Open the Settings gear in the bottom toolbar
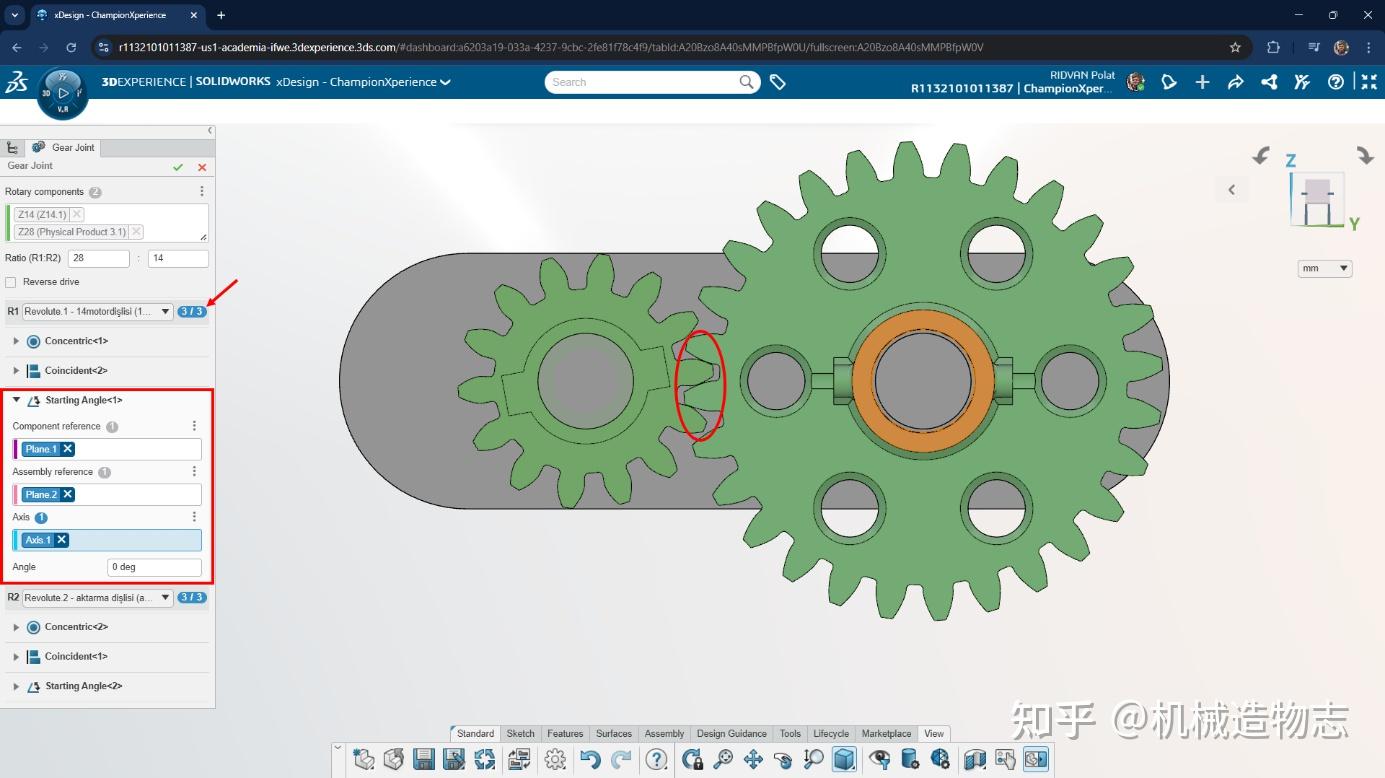This screenshot has height=778, width=1385. 556,759
